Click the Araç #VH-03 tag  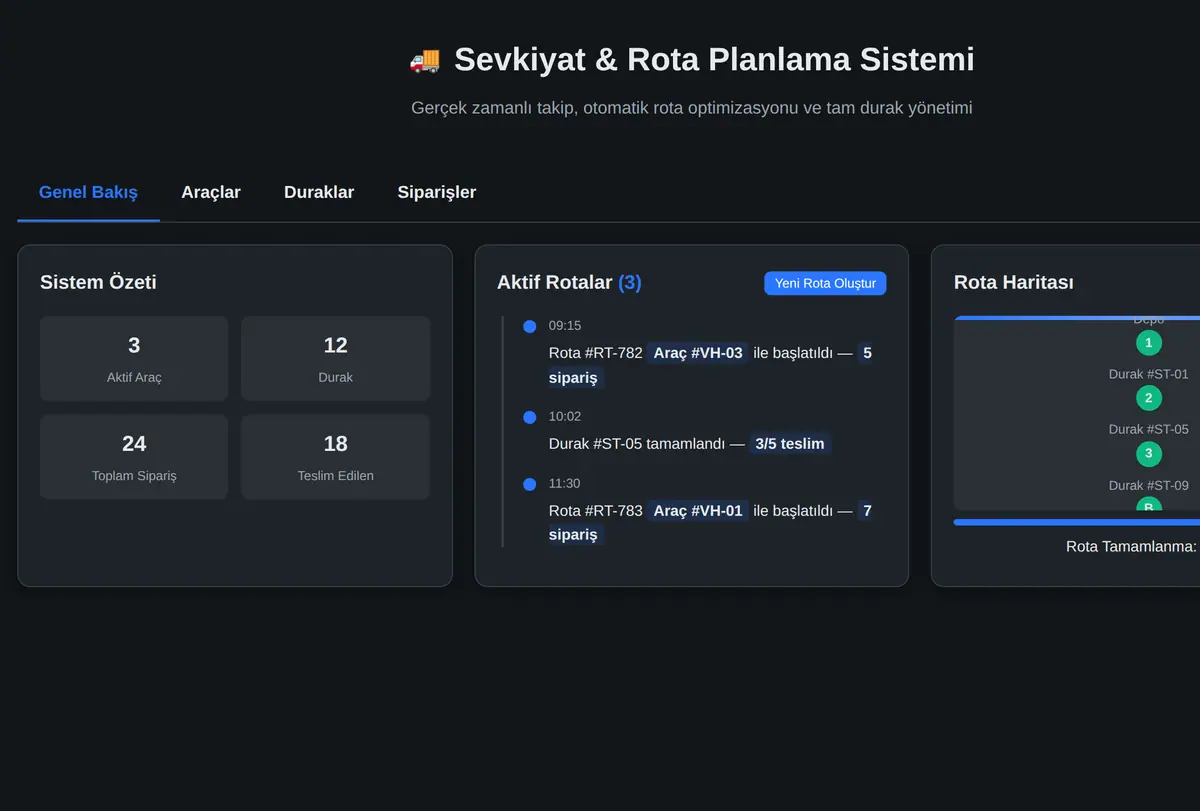[698, 353]
